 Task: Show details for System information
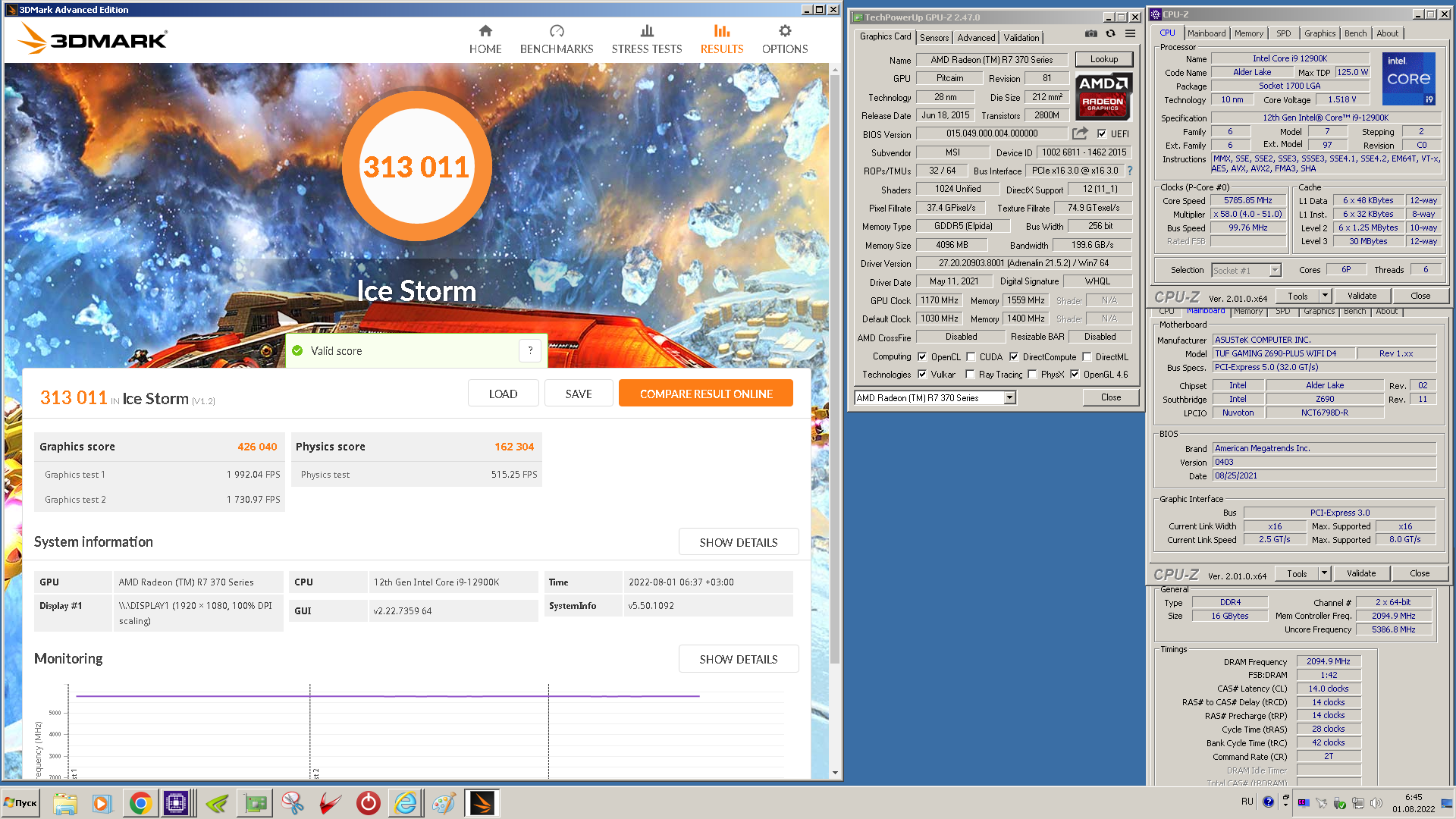(x=739, y=542)
